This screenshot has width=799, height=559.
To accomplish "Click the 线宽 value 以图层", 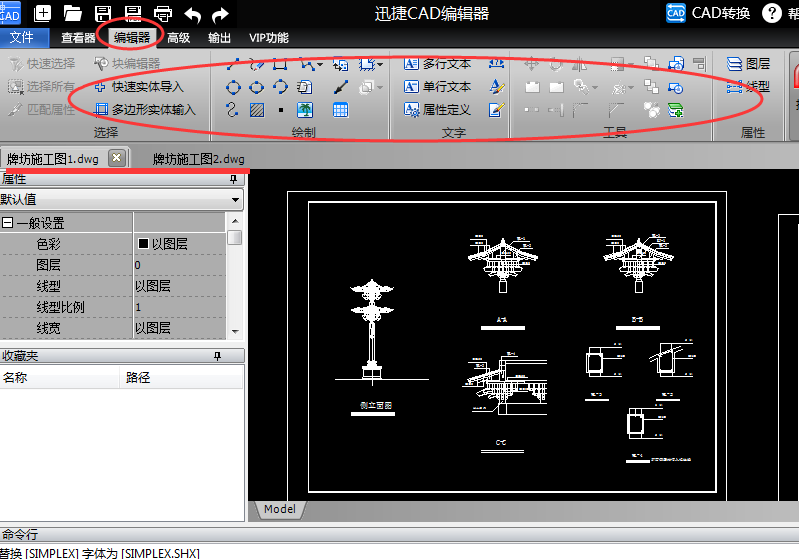I will [179, 328].
